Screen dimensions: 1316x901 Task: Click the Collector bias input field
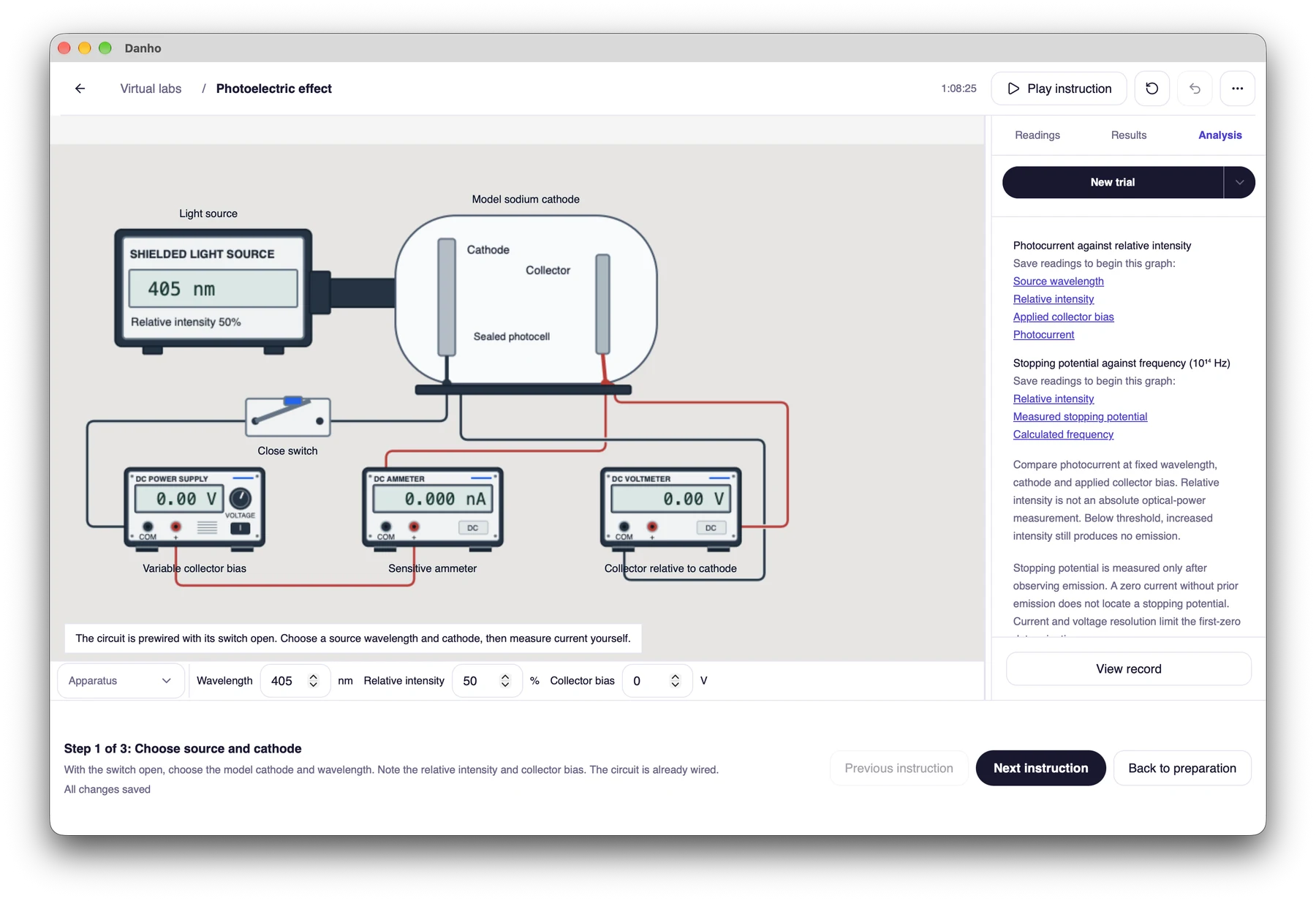[x=657, y=681]
